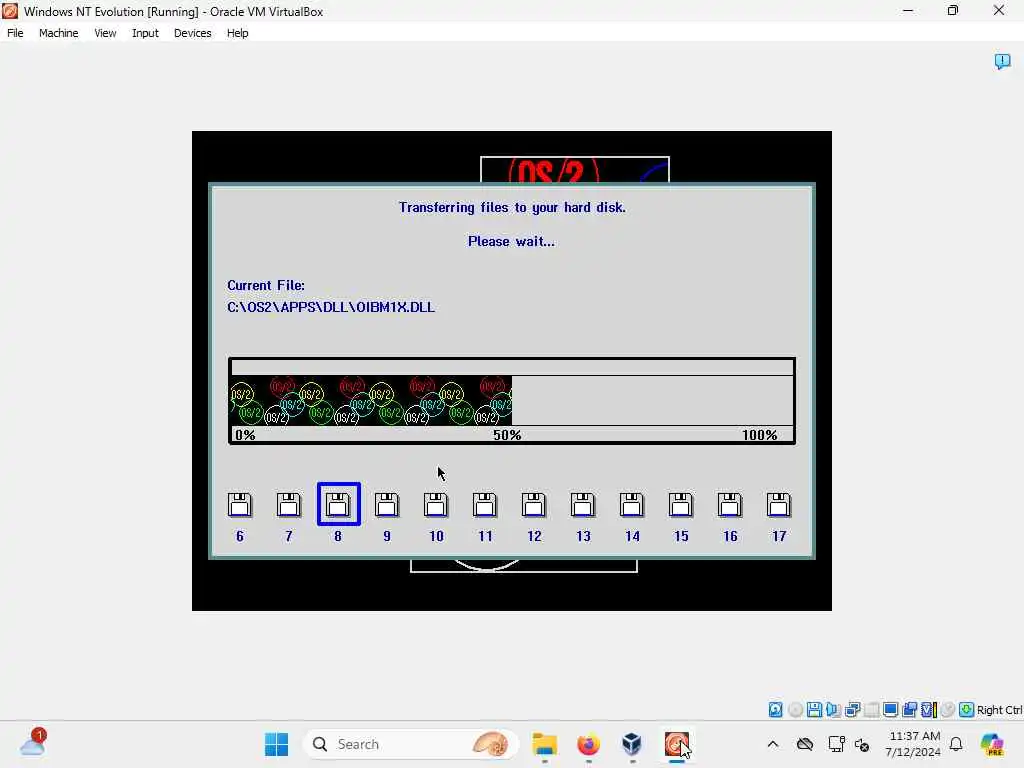This screenshot has height=768, width=1024.
Task: Click floppy diskette icon number 11
Action: tap(485, 505)
